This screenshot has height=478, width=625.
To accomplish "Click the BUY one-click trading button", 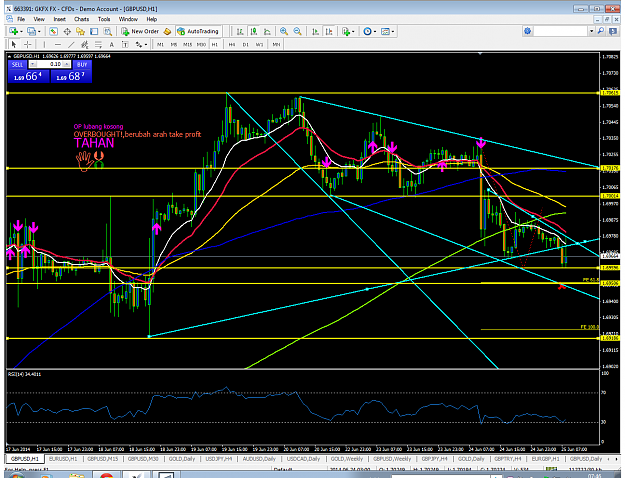I will 82,64.
